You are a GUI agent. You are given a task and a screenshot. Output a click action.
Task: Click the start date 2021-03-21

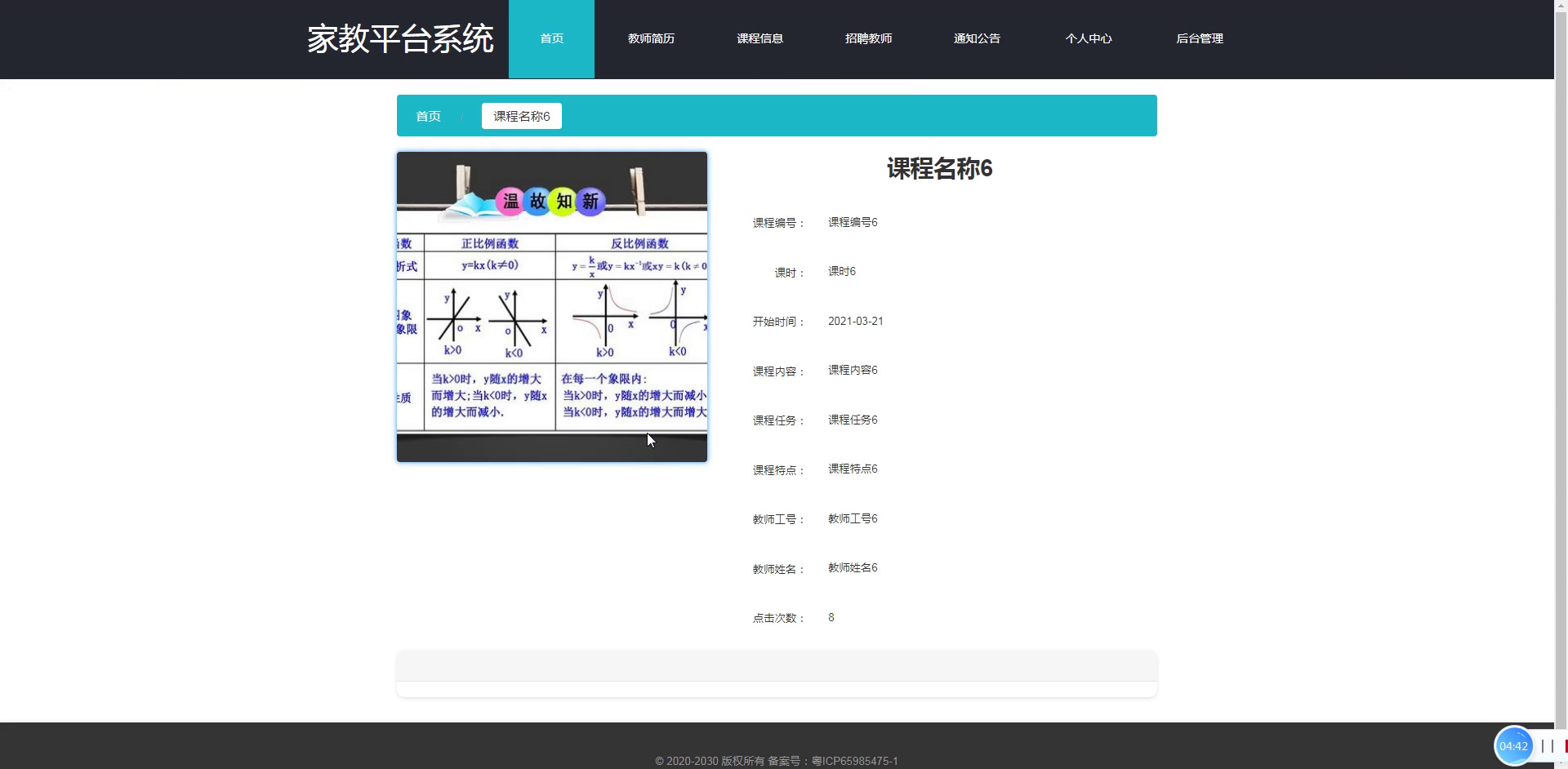[x=855, y=321]
